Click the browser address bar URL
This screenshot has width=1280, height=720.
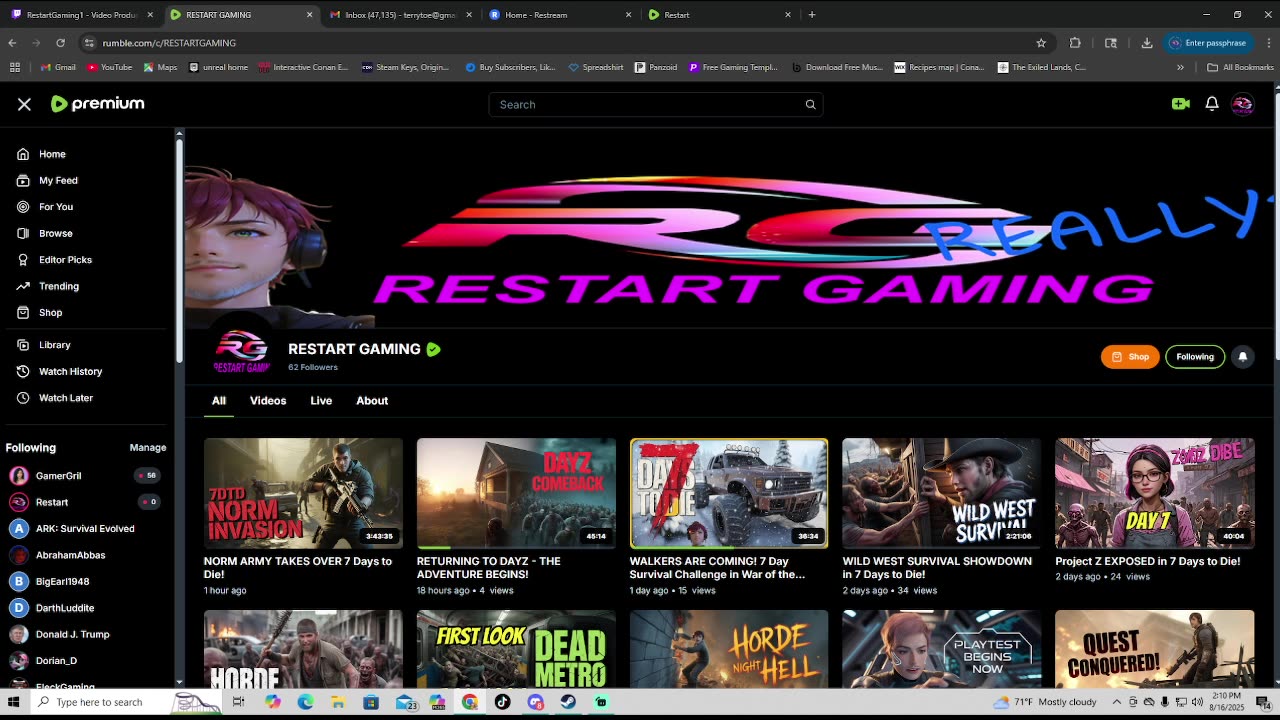[x=169, y=43]
